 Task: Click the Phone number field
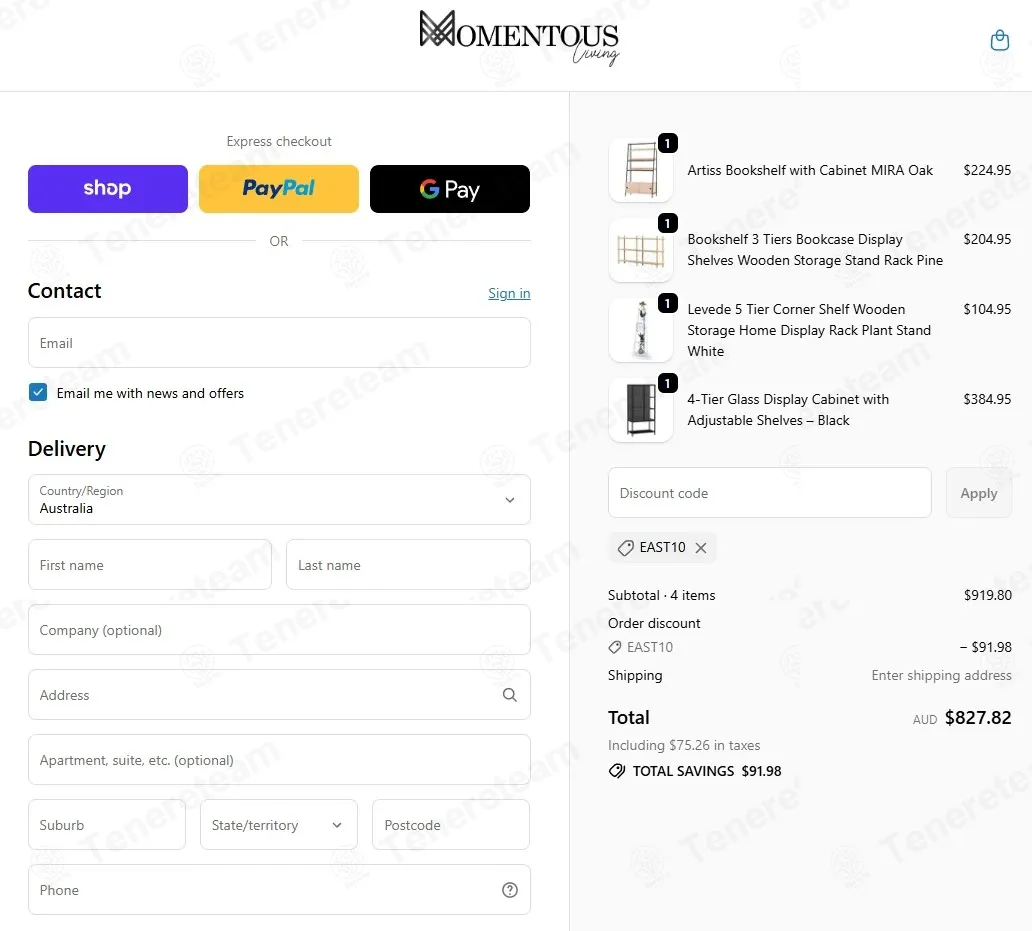(x=279, y=890)
